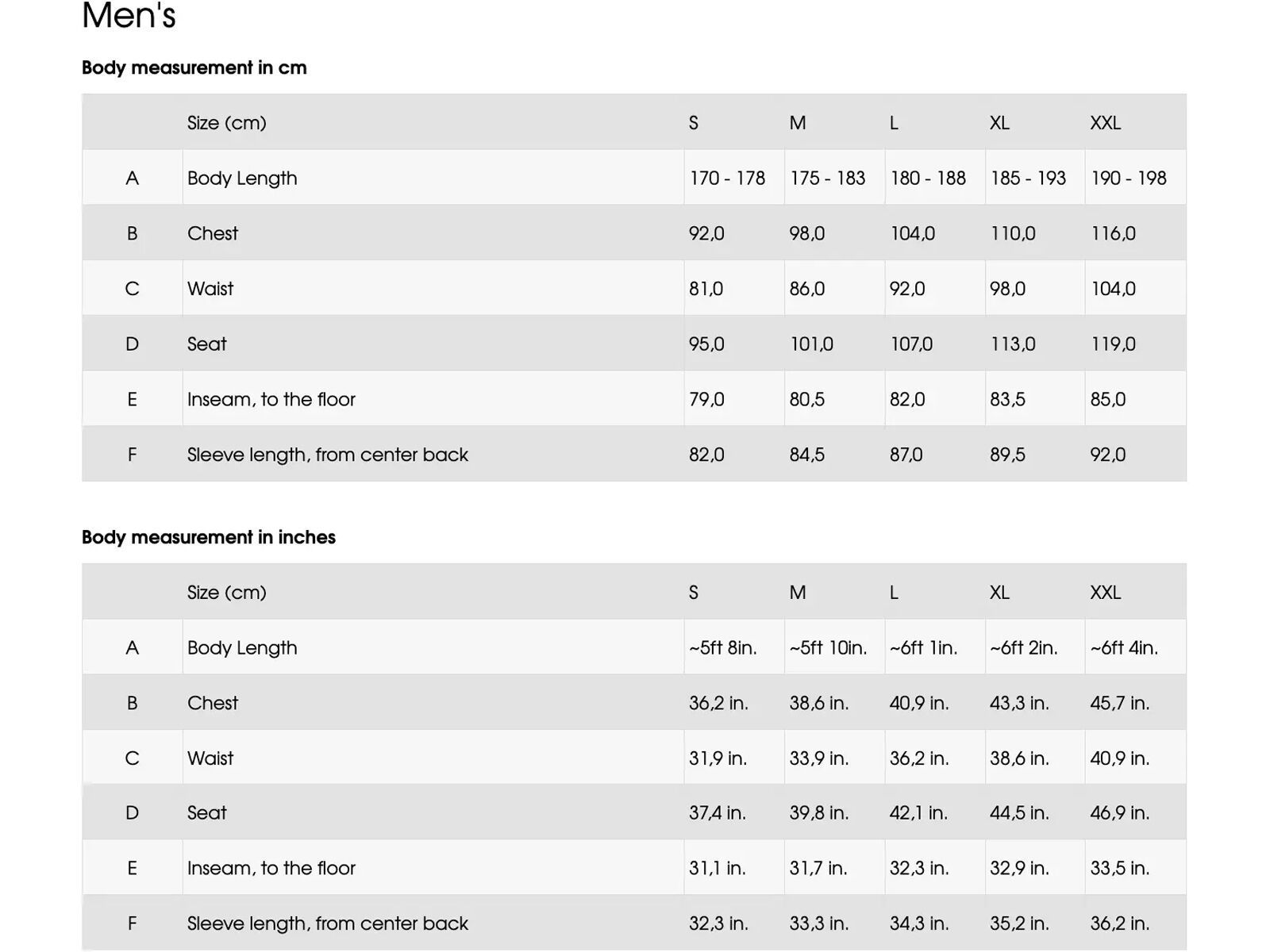The height and width of the screenshot is (952, 1270).
Task: Click the XXL column header in cm table
Action: coord(1105,123)
